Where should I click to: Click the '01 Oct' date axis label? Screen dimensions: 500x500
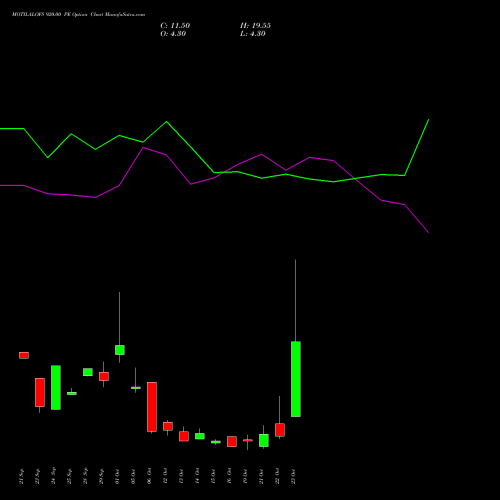pos(118,476)
